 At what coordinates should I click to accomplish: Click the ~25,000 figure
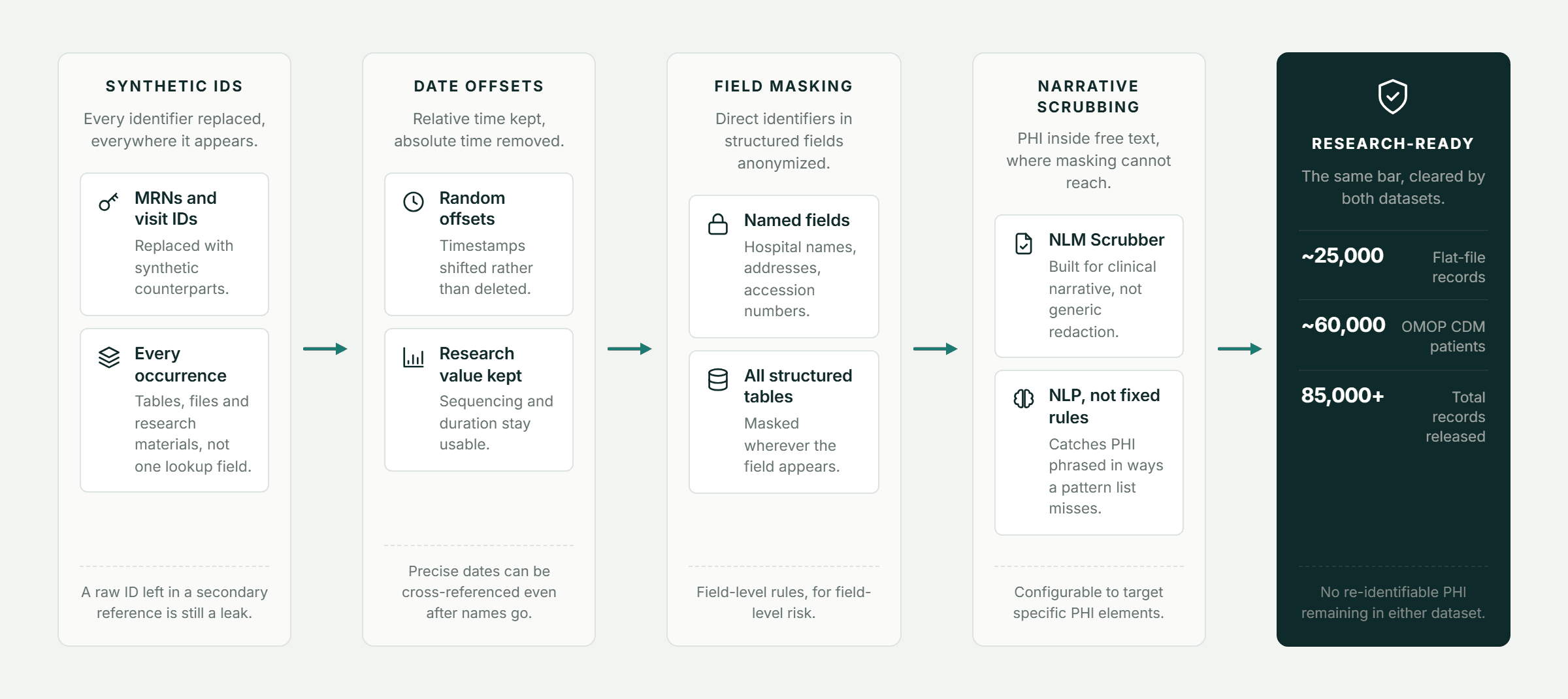(x=1342, y=255)
